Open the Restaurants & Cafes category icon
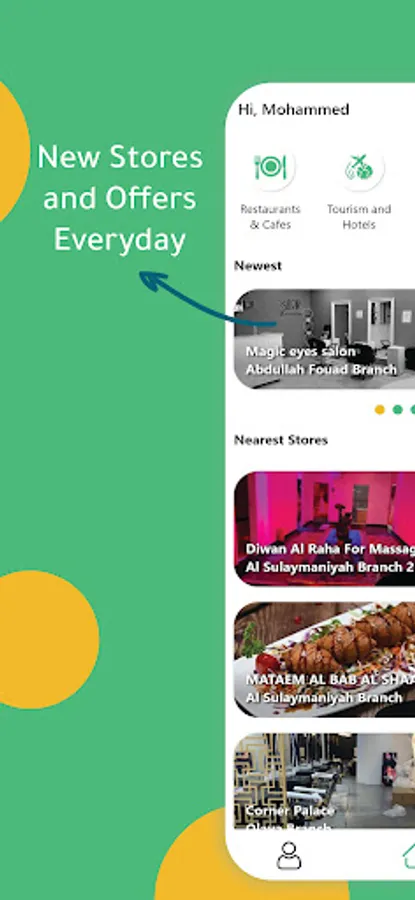This screenshot has width=415, height=900. point(270,168)
